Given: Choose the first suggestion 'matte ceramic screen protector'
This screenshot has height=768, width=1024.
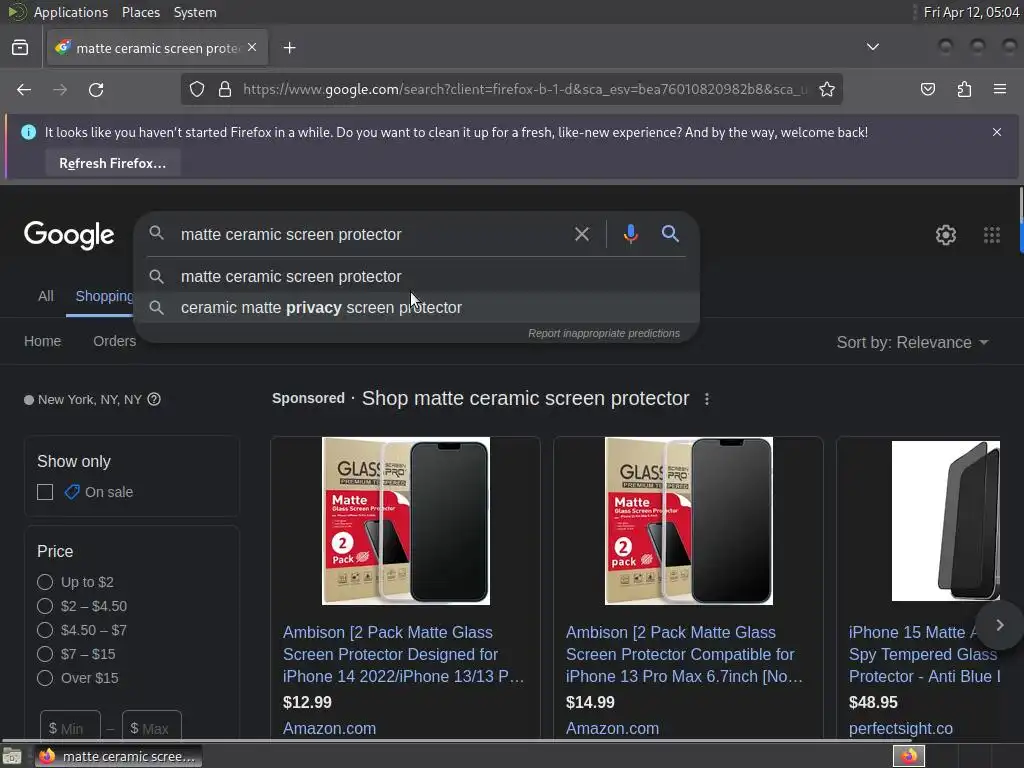Looking at the screenshot, I should click(417, 276).
